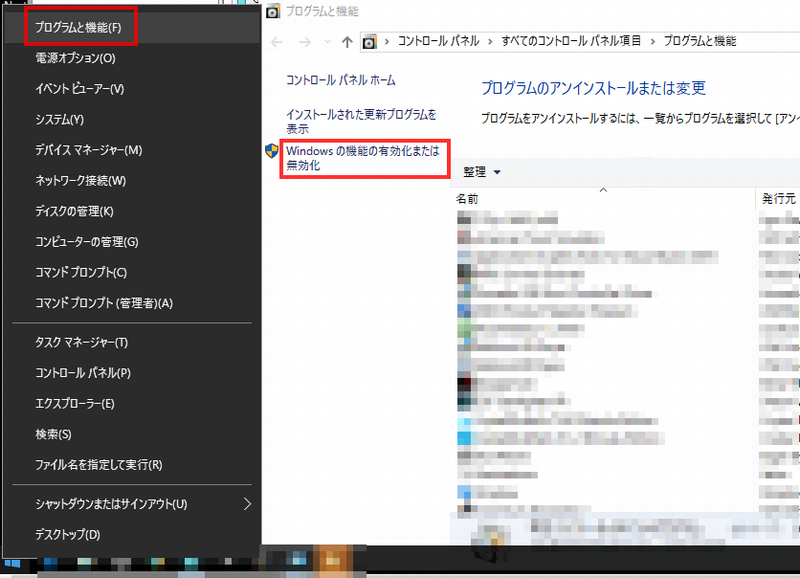The width and height of the screenshot is (800, 578).
Task: Sort by 発行元 column header
Action: [x=778, y=199]
